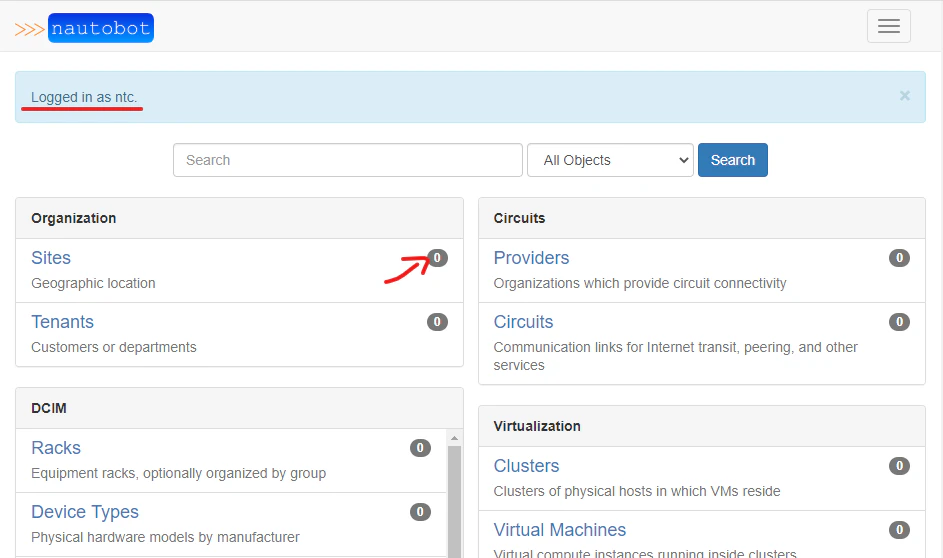
Task: Open the Clusters link
Action: point(526,465)
